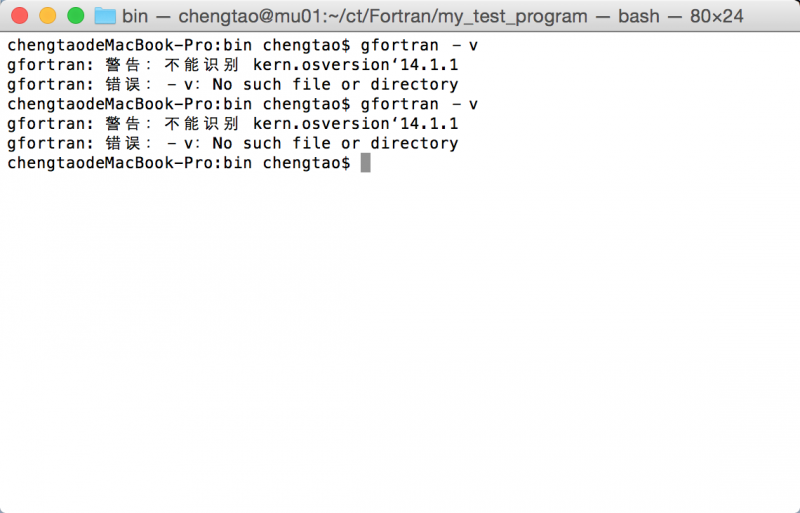Click second 'No such file or directory' error
The image size is (800, 513).
click(233, 143)
